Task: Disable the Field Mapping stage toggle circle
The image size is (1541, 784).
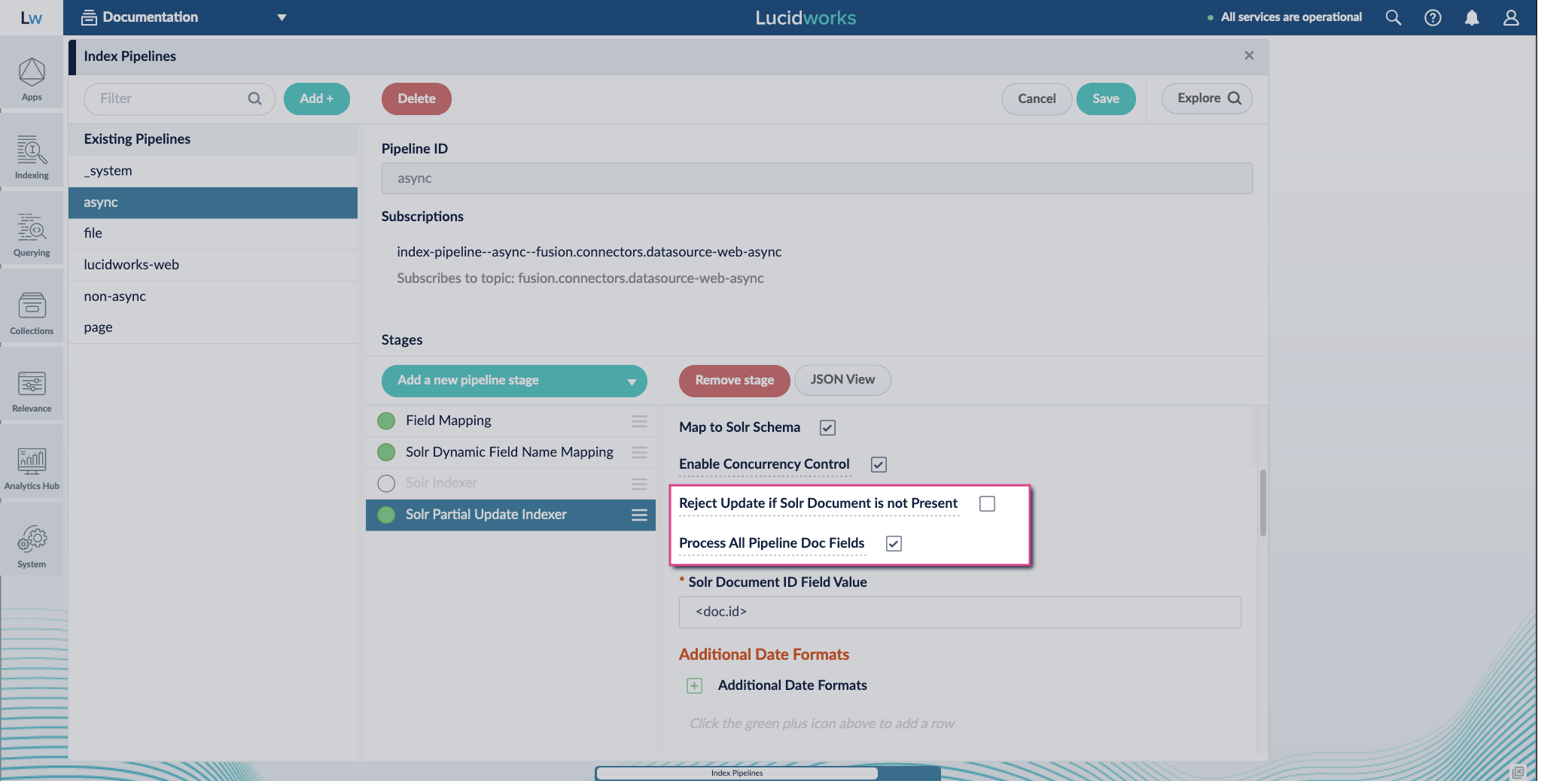Action: click(386, 421)
